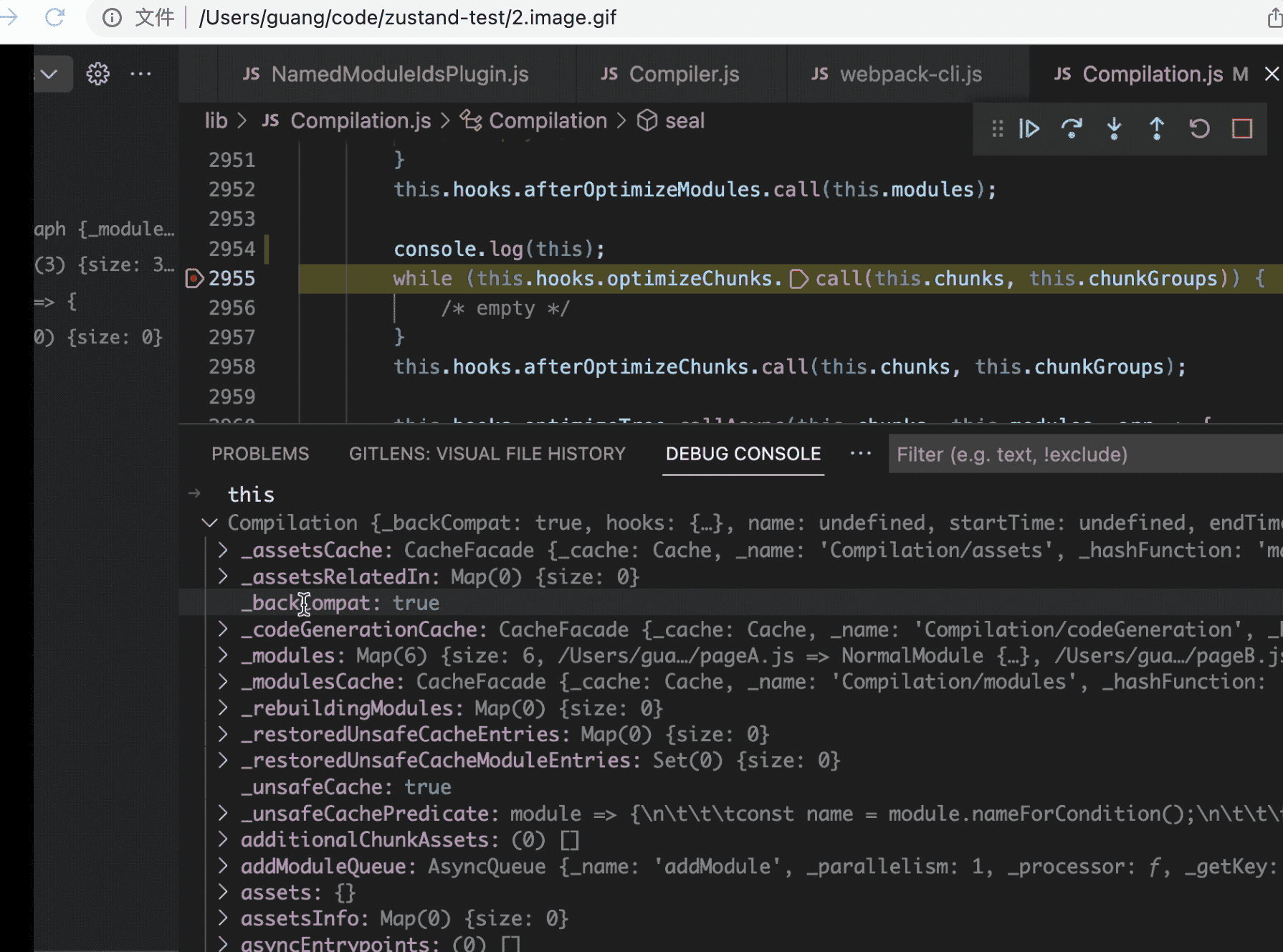Expand the additionalChunkAssets entry
1283x952 pixels.
tap(223, 839)
